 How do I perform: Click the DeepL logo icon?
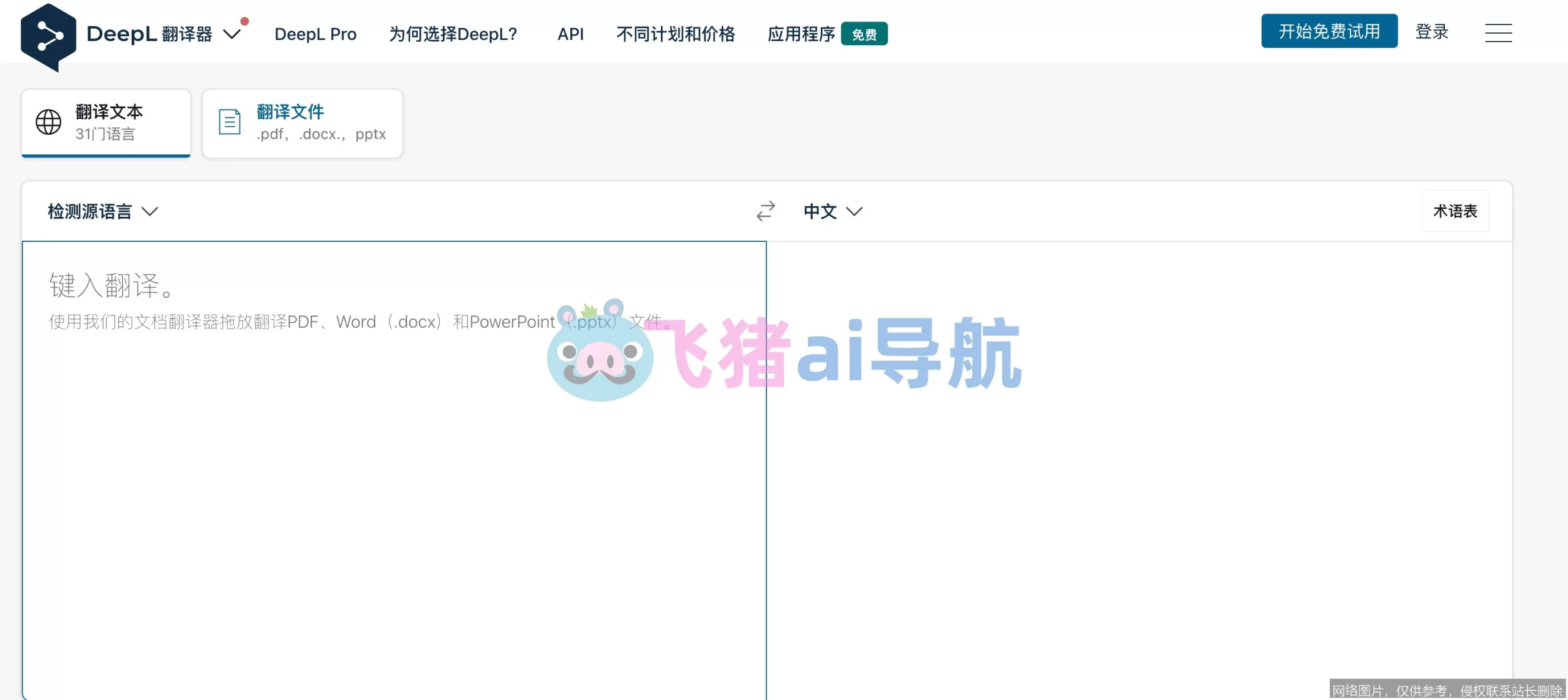pyautogui.click(x=48, y=37)
